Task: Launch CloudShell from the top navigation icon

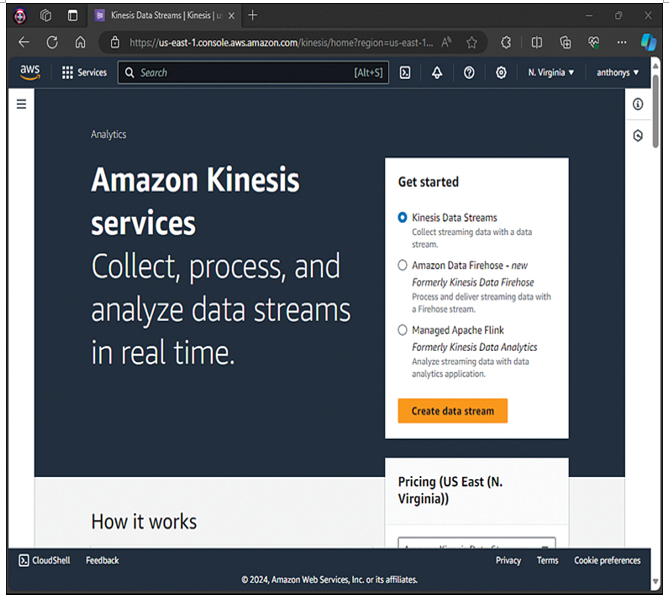Action: [x=405, y=73]
